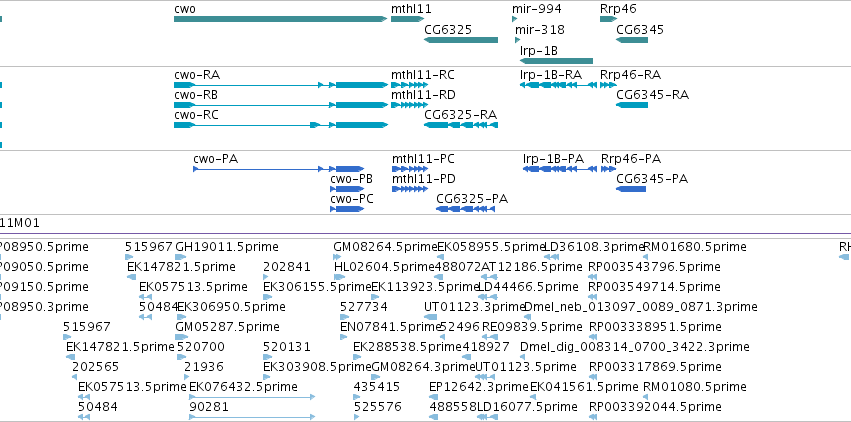Click the Irp-1B-RA transcript

click(x=558, y=85)
